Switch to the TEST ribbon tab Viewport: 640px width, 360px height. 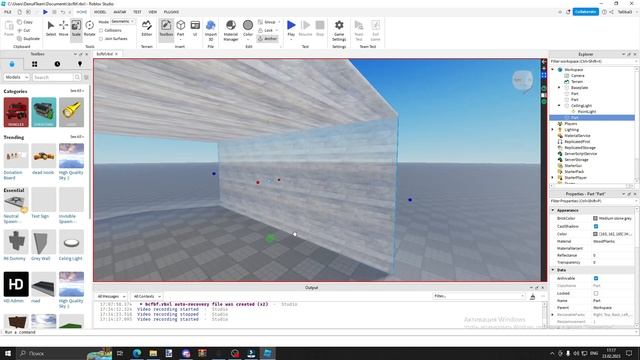pos(137,12)
